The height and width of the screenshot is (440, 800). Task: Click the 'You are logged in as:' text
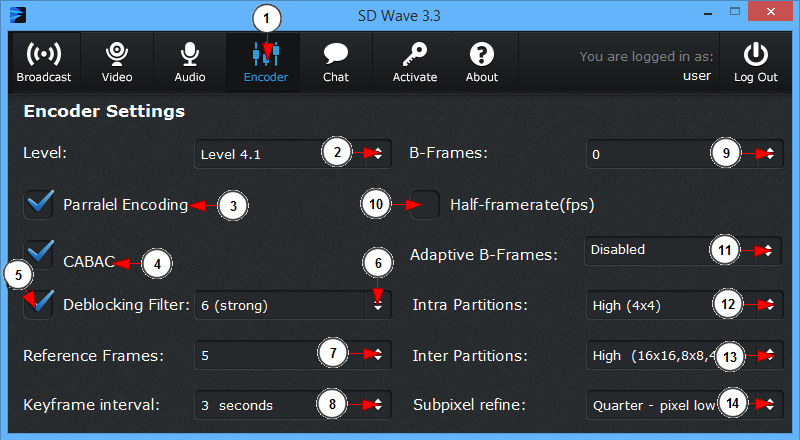pos(646,56)
